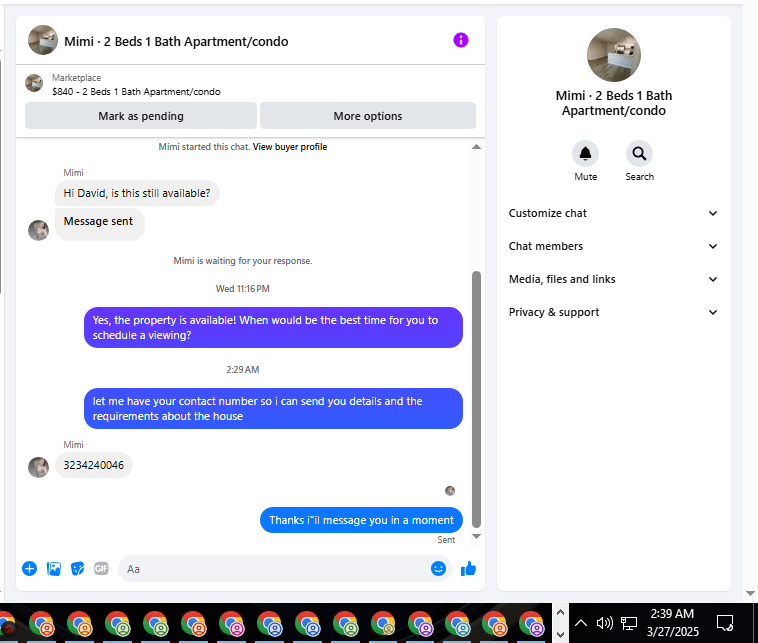This screenshot has height=643, width=758.
Task: Open More options for listing
Action: point(368,116)
